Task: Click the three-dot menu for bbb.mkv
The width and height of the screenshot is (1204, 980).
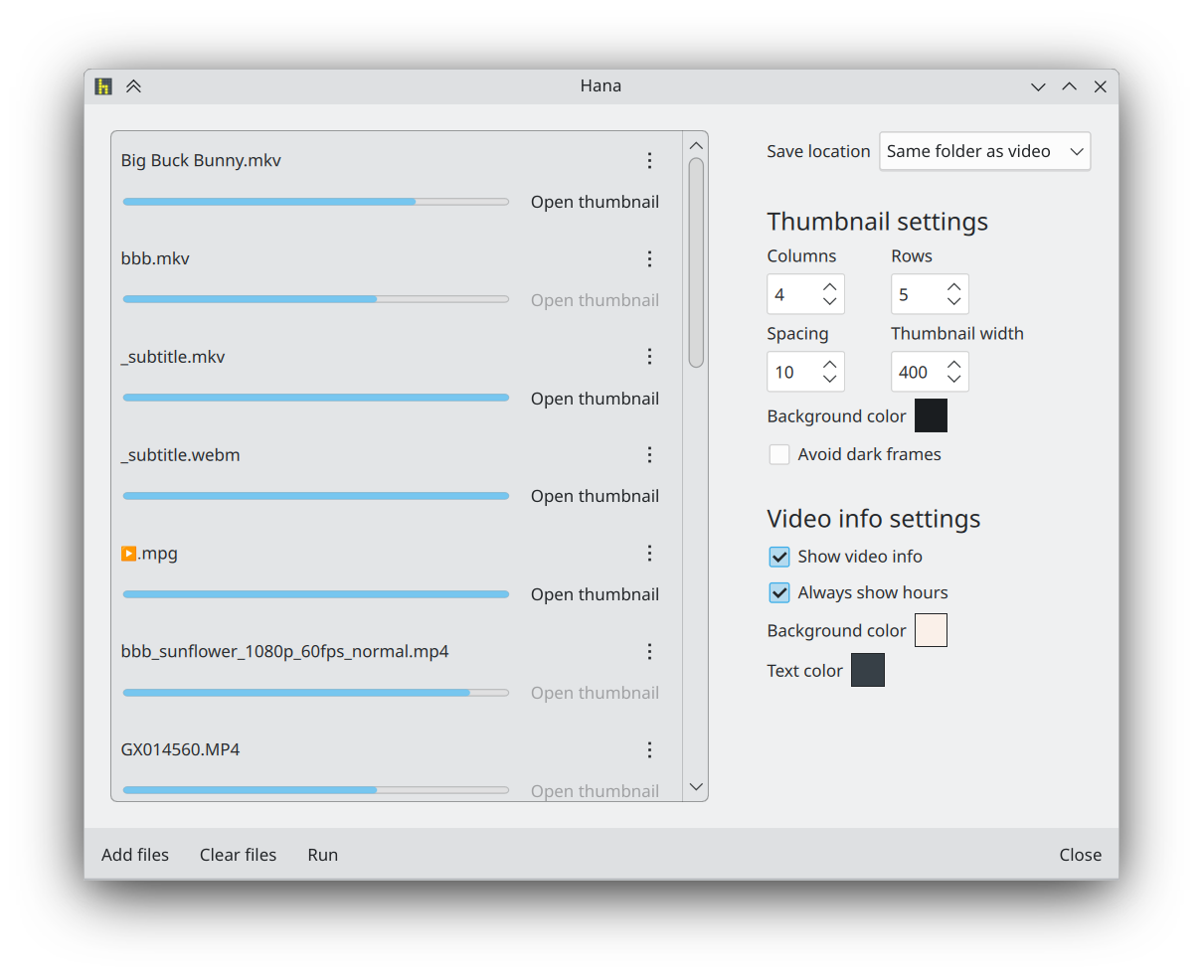Action: point(649,258)
